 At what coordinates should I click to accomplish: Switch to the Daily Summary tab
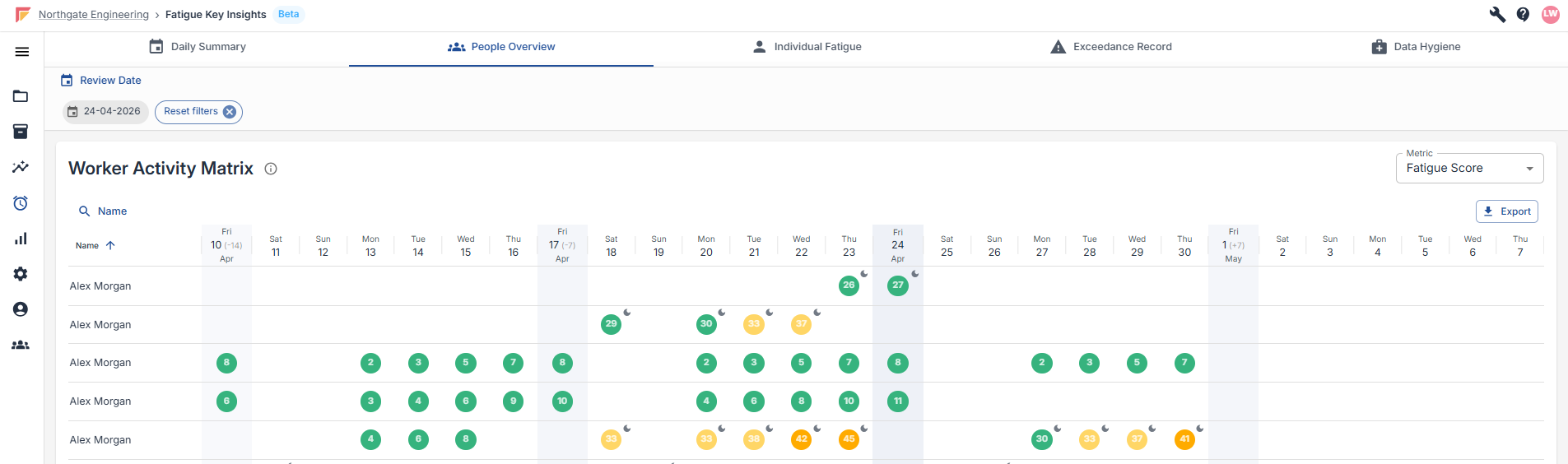[198, 47]
